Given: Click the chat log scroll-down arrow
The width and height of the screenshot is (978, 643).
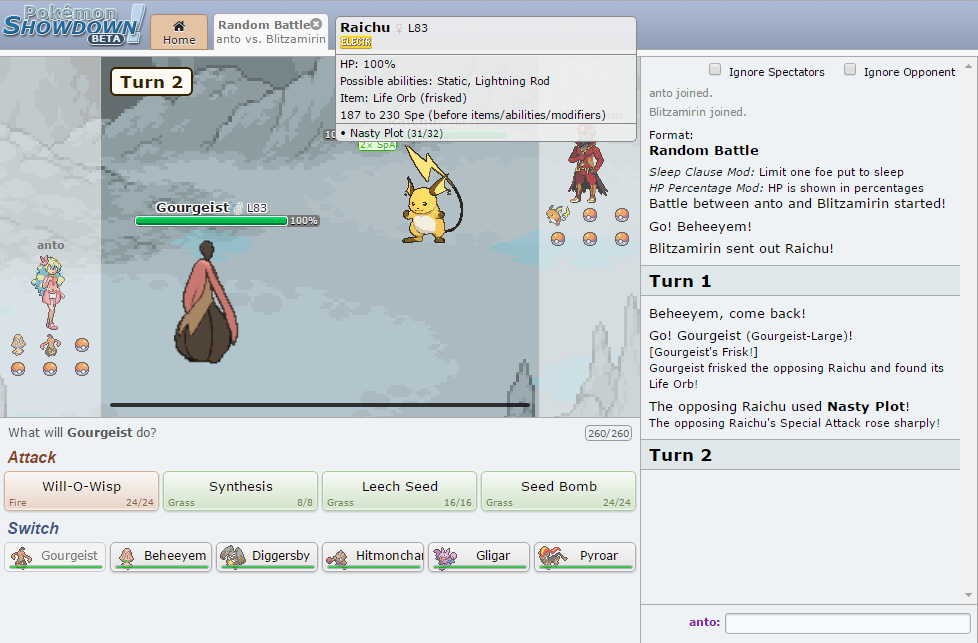Looking at the screenshot, I should [969, 595].
